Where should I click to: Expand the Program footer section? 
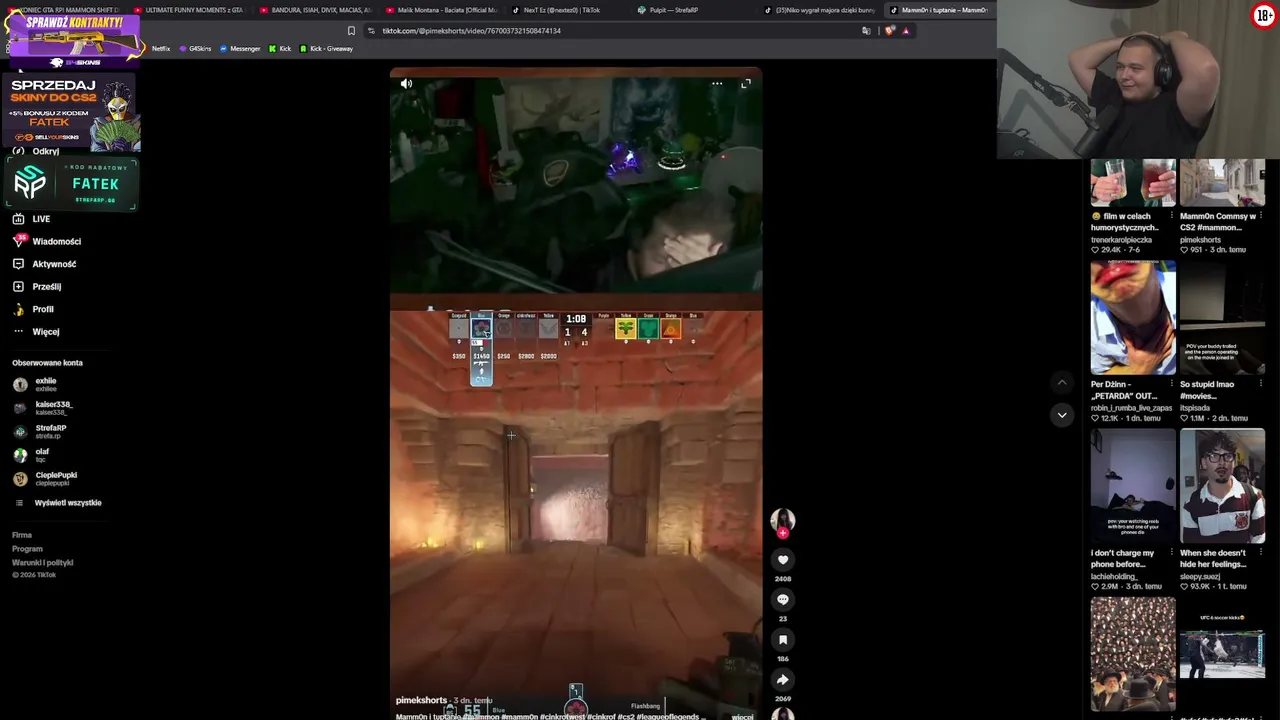pyautogui.click(x=27, y=549)
